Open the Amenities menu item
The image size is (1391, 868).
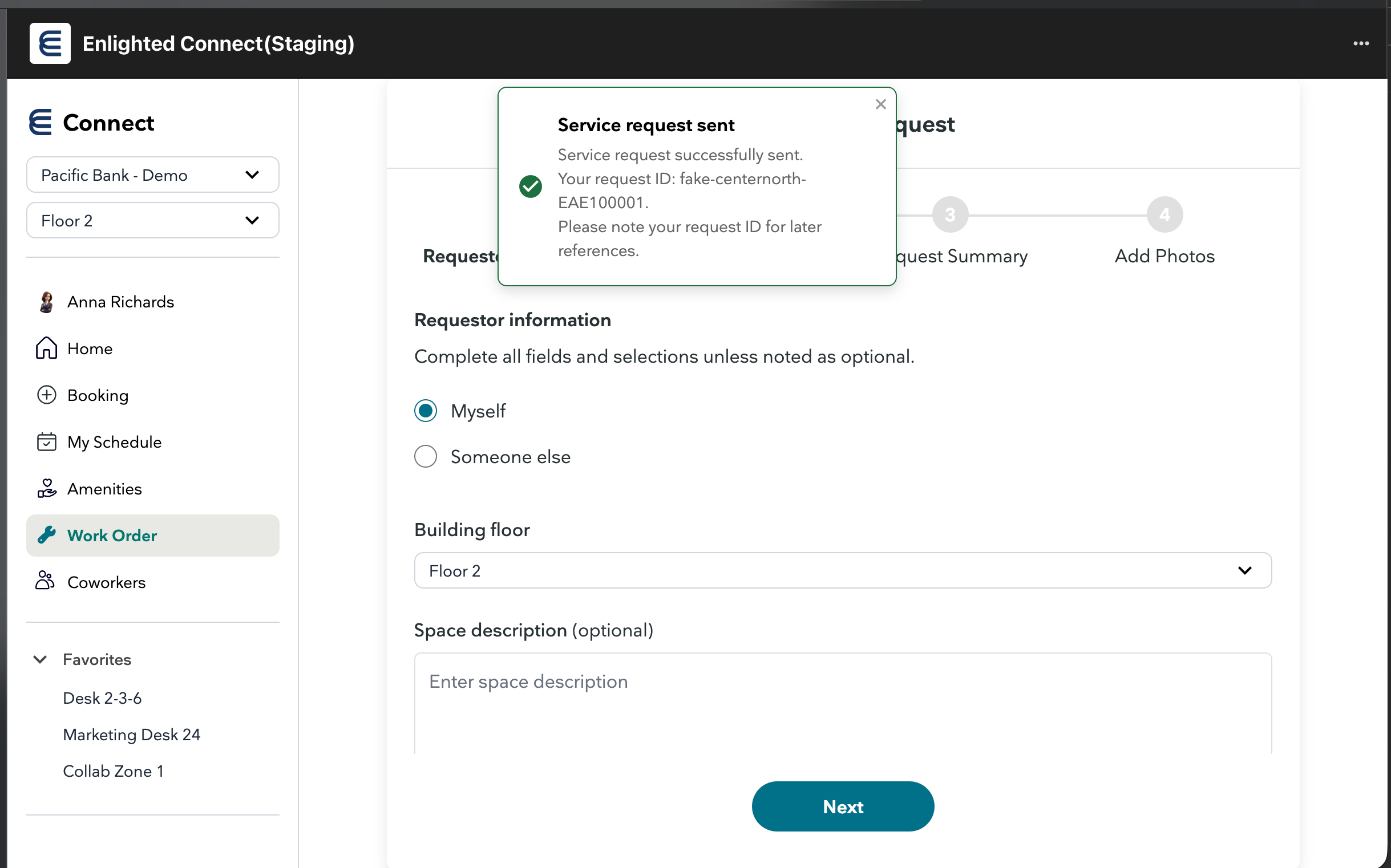pos(152,489)
